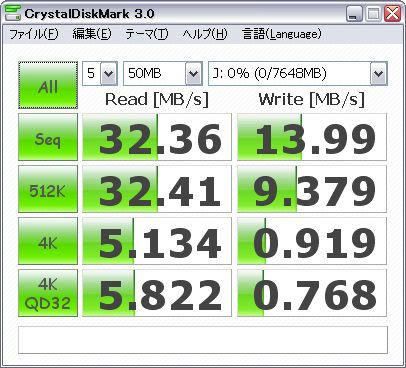This screenshot has width=406, height=368.
Task: Run all benchmarks with the All button
Action: tap(48, 85)
